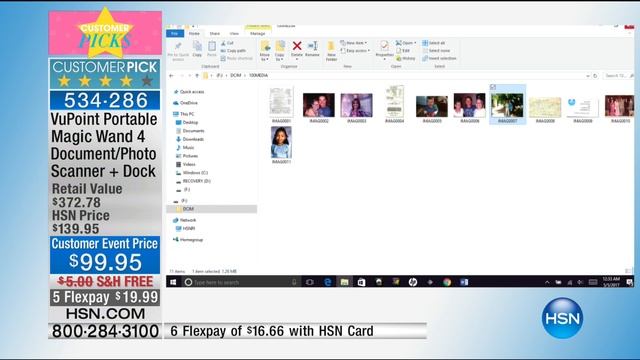The image size is (640, 360).
Task: Click the Properties checkmark icon
Action: (x=384, y=46)
